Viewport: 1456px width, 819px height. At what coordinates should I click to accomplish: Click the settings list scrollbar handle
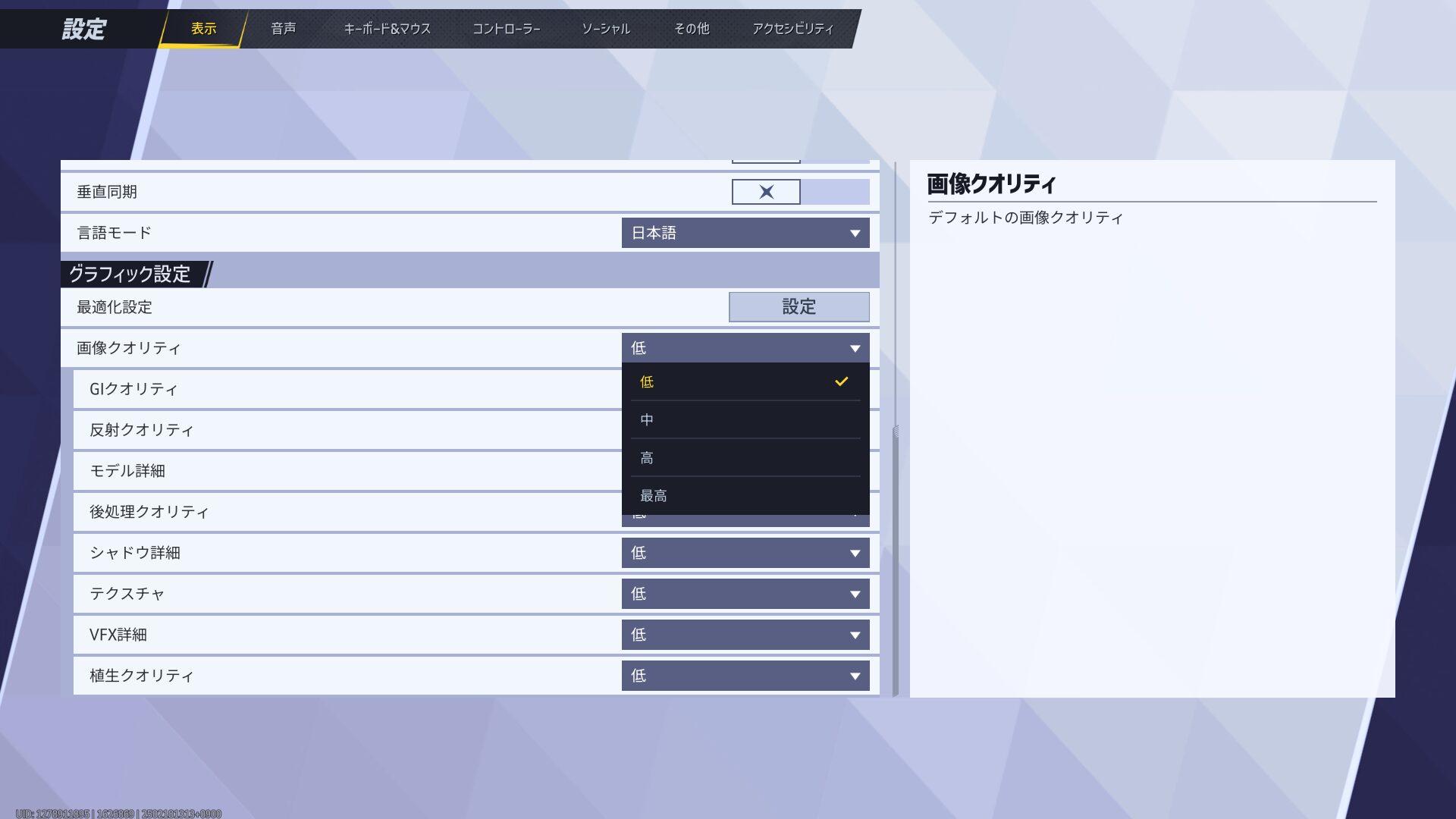(896, 561)
